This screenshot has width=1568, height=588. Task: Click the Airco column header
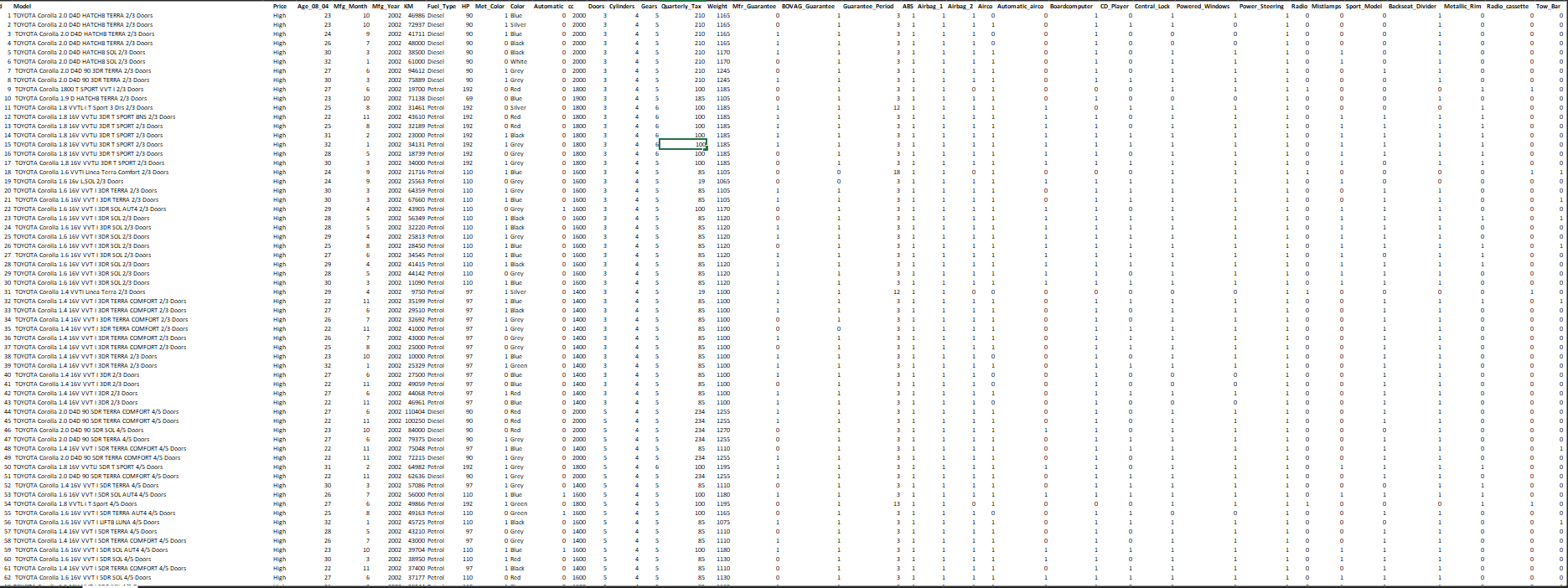986,6
